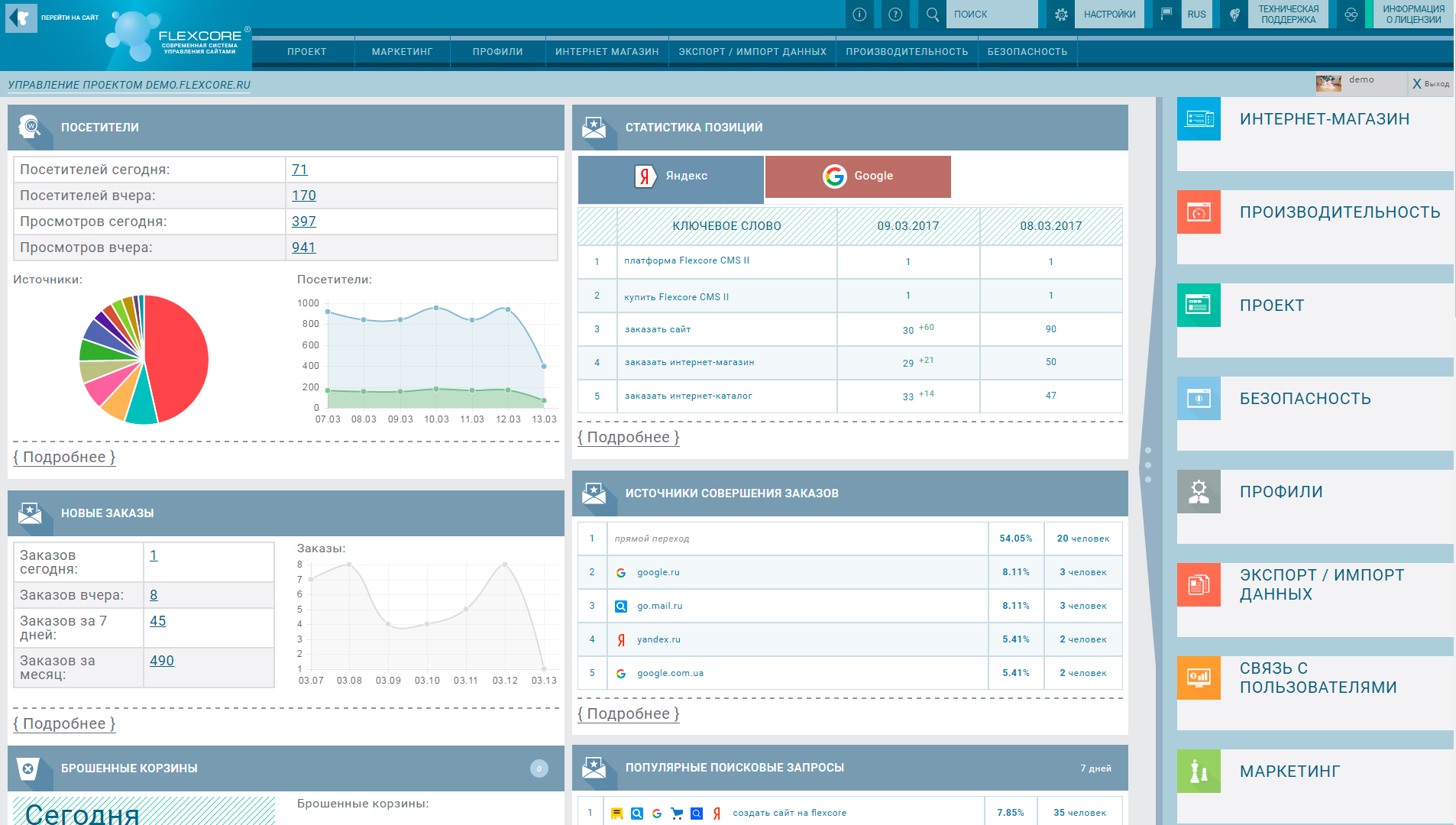Click visitors yesterday value 170
The image size is (1456, 825).
tap(304, 196)
